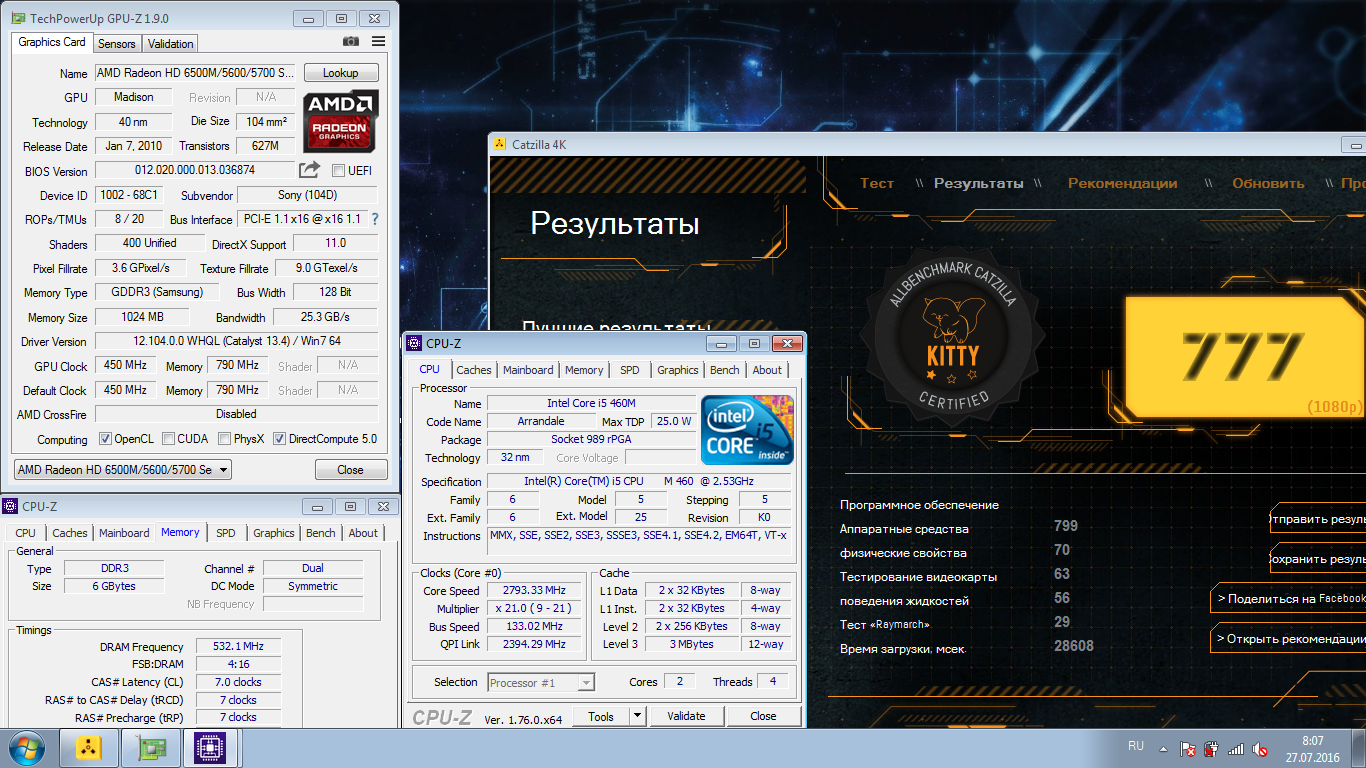Click the Сохранить результат button

(x=1317, y=559)
